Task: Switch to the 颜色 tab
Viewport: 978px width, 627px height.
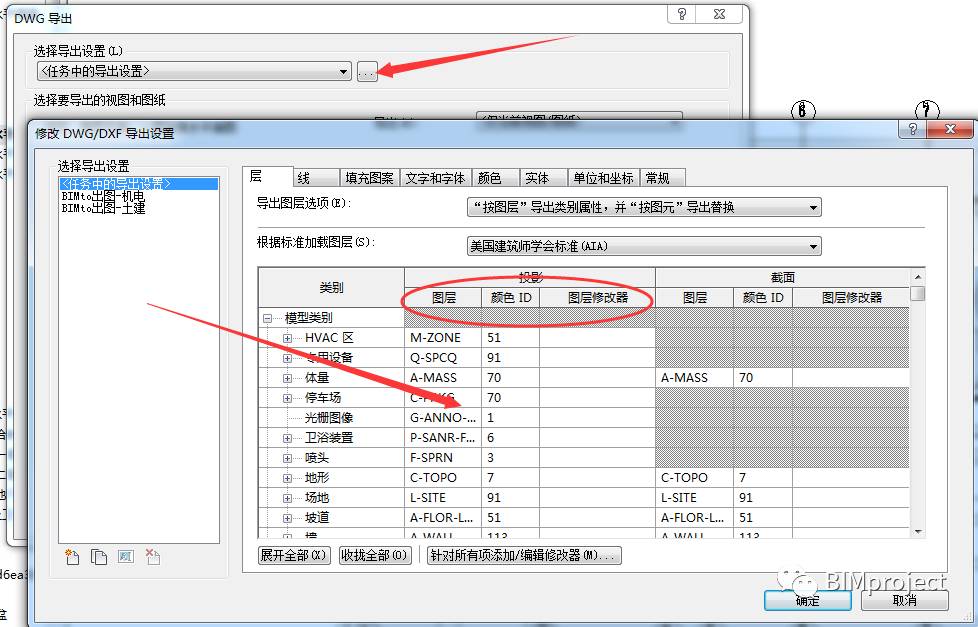Action: click(x=496, y=178)
